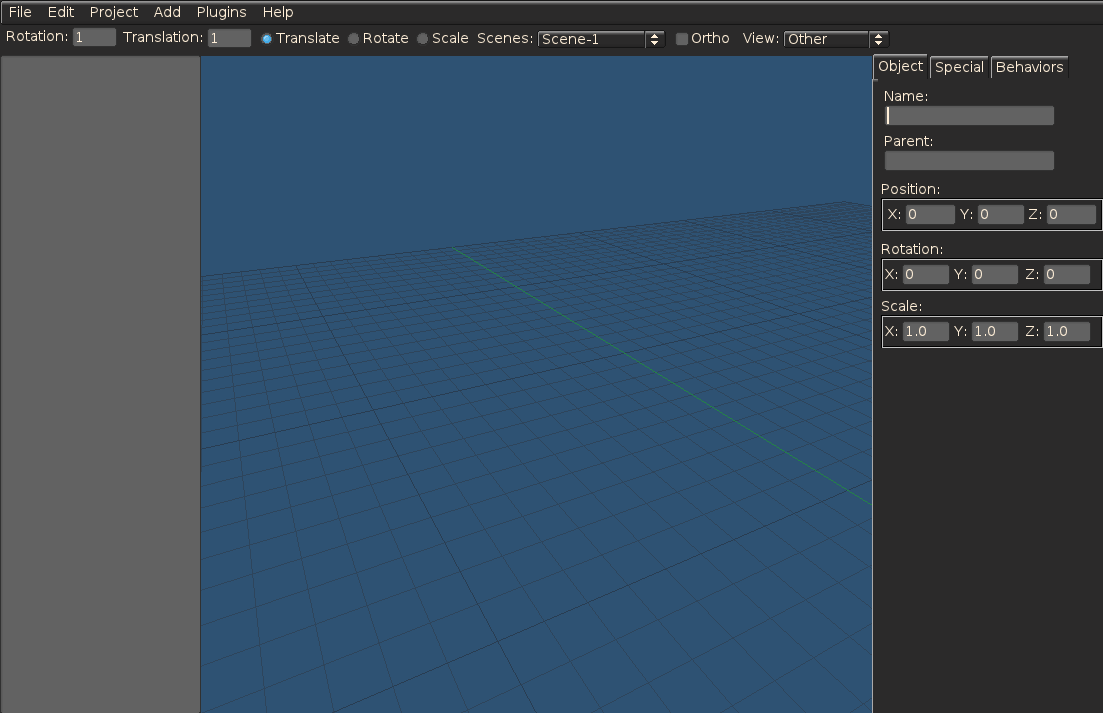Viewport: 1103px width, 713px height.
Task: Switch to the Behaviors tab
Action: (1029, 67)
